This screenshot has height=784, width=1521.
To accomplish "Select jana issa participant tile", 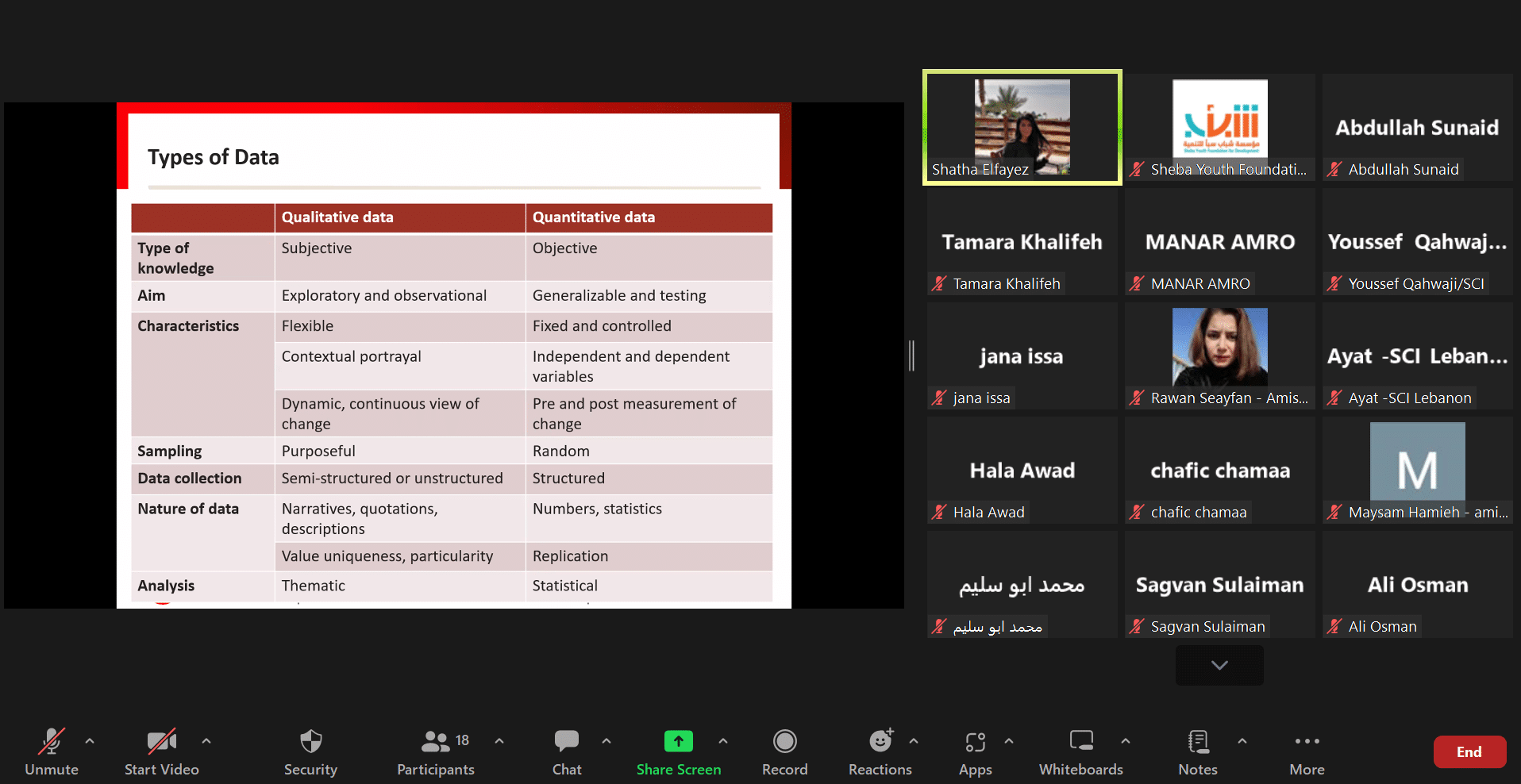I will [x=1022, y=355].
